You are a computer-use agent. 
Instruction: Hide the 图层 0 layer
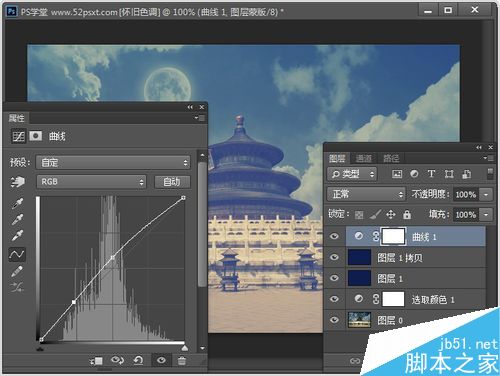[x=334, y=320]
